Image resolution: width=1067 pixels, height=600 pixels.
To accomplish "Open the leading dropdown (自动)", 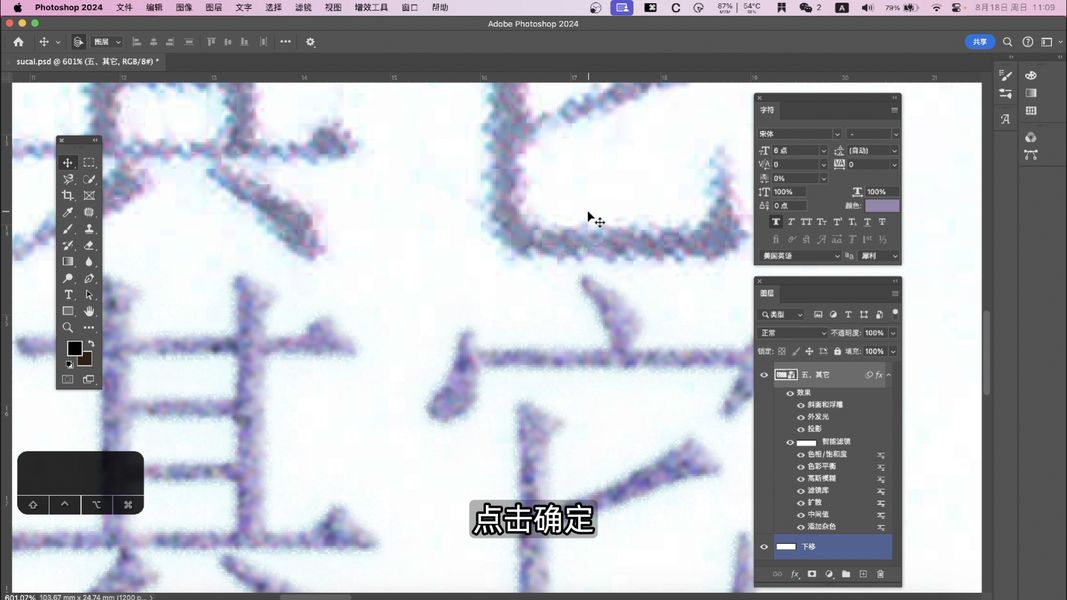I will click(x=894, y=151).
